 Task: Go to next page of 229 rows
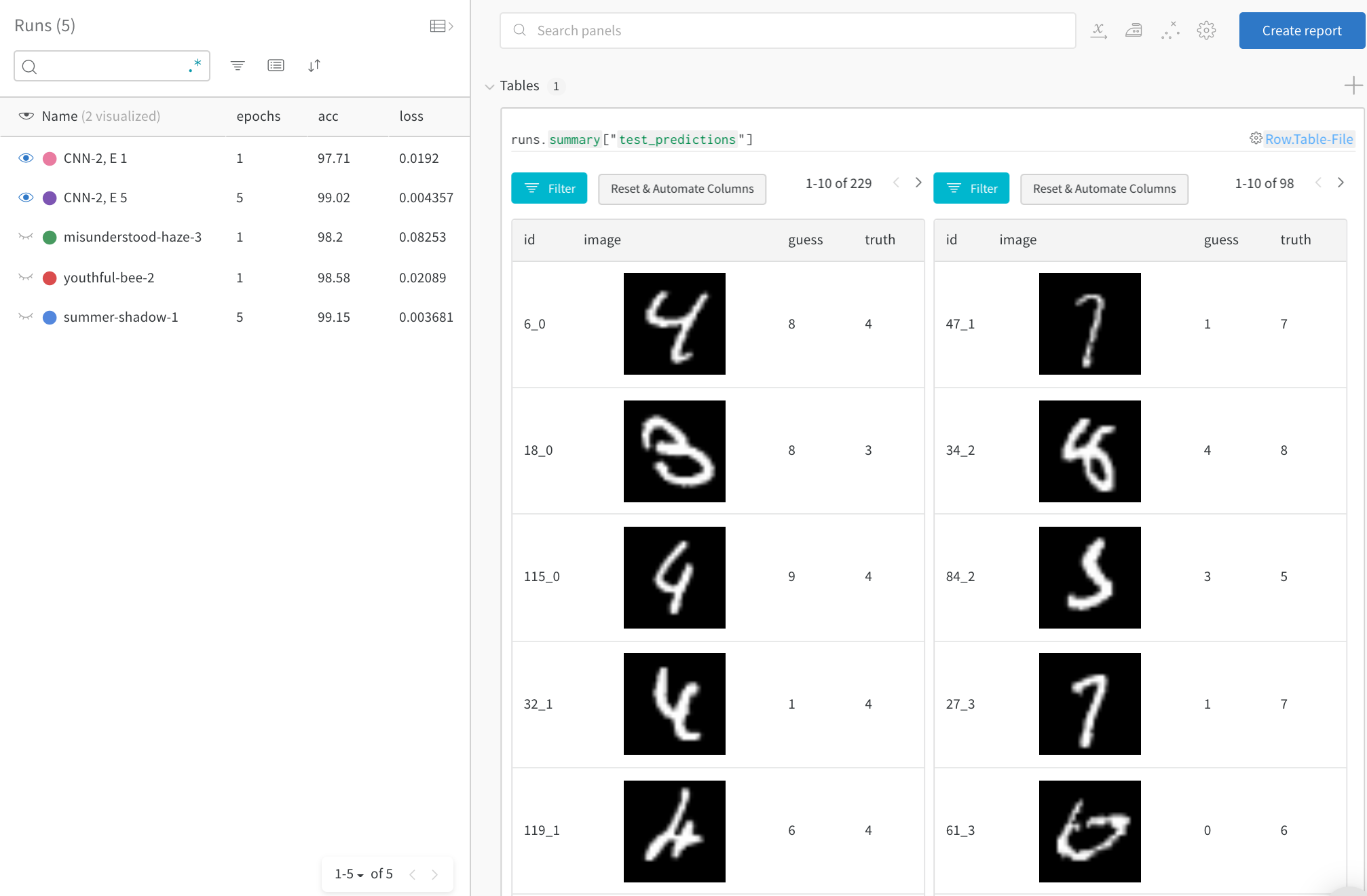[x=918, y=183]
